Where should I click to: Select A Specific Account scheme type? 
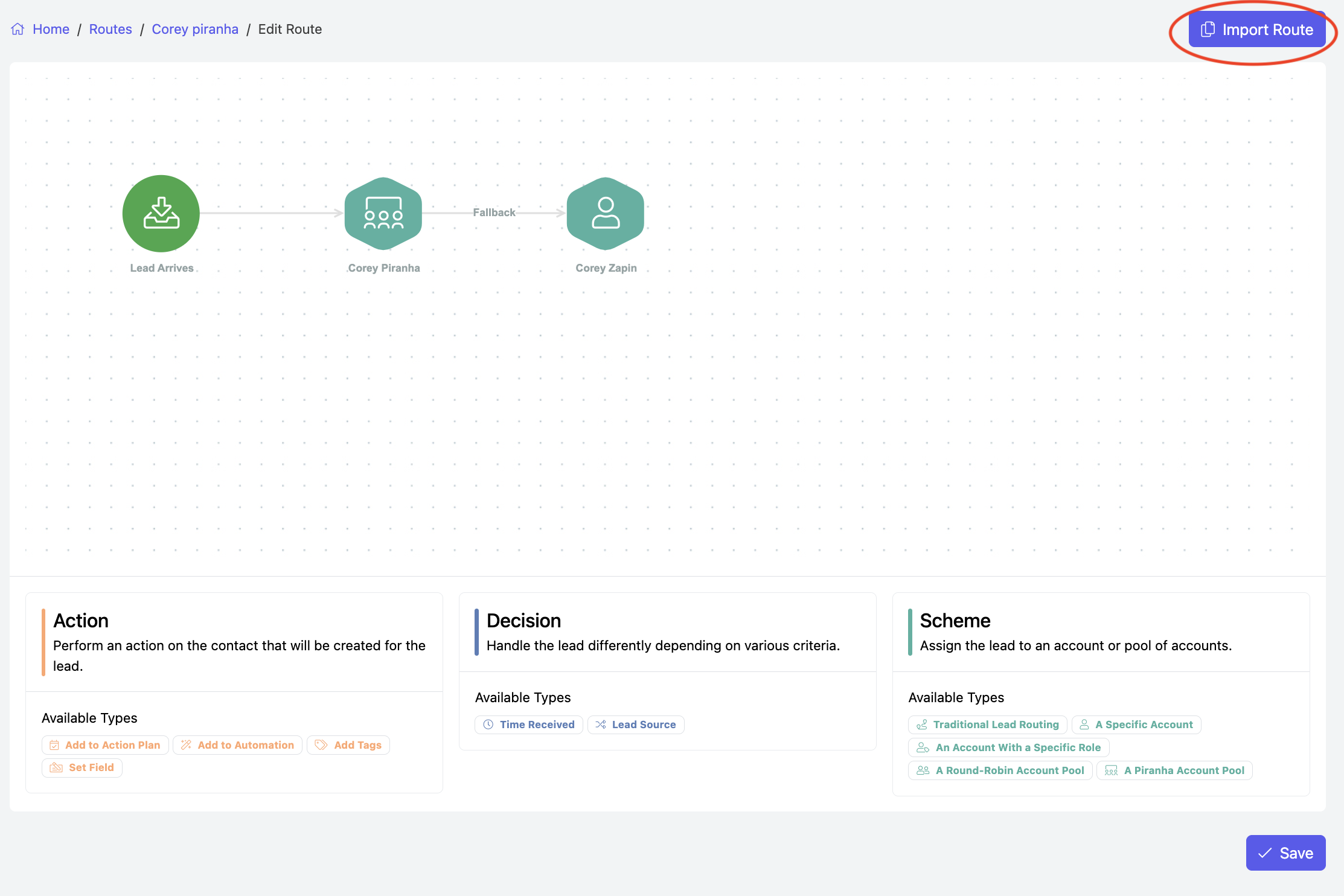click(x=1136, y=725)
